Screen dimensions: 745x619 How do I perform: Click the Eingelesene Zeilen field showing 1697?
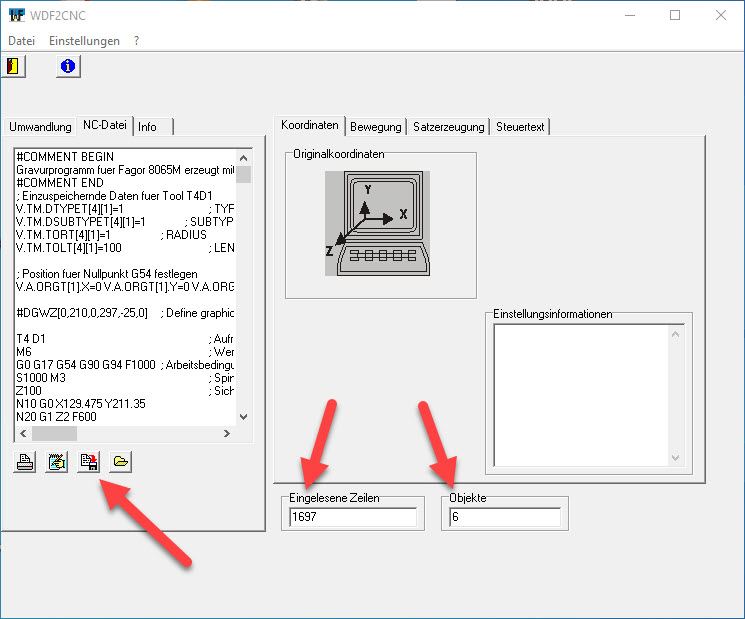pos(353,517)
